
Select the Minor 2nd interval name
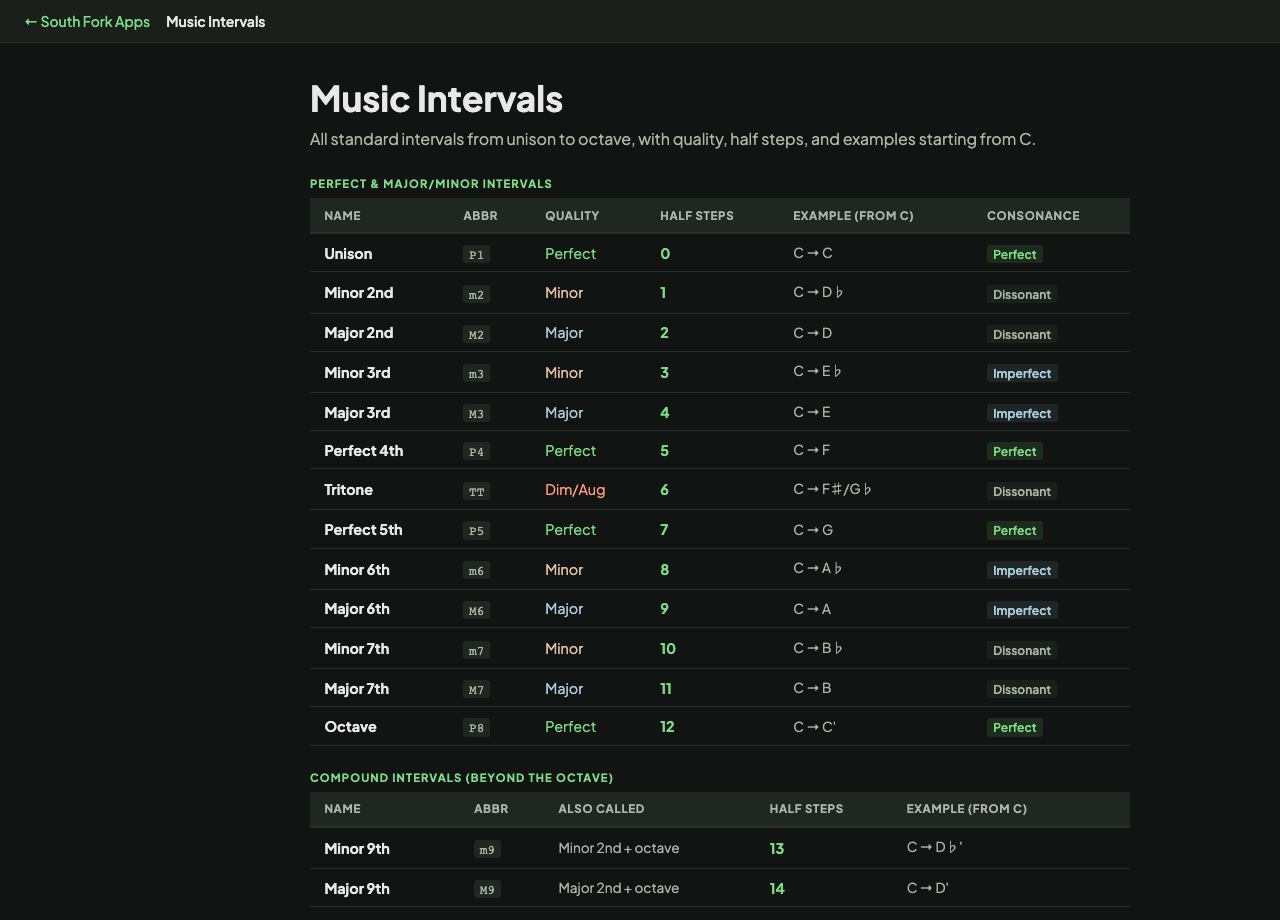point(359,293)
